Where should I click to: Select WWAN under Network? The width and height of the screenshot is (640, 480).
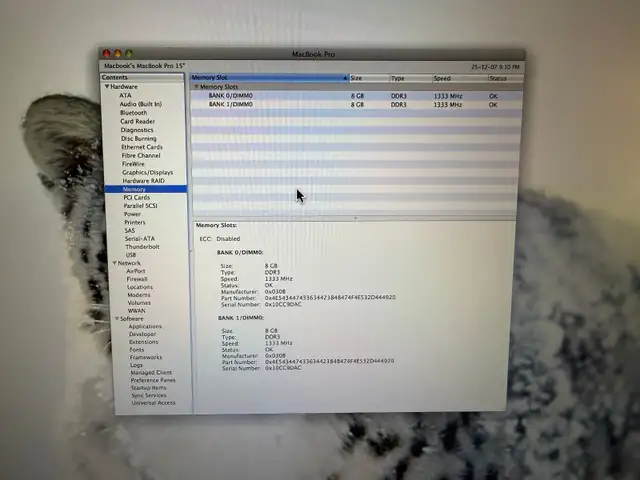pos(136,311)
